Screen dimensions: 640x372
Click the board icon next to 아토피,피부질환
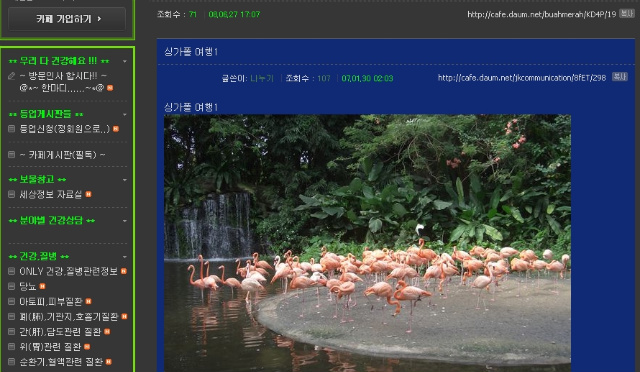pos(12,301)
